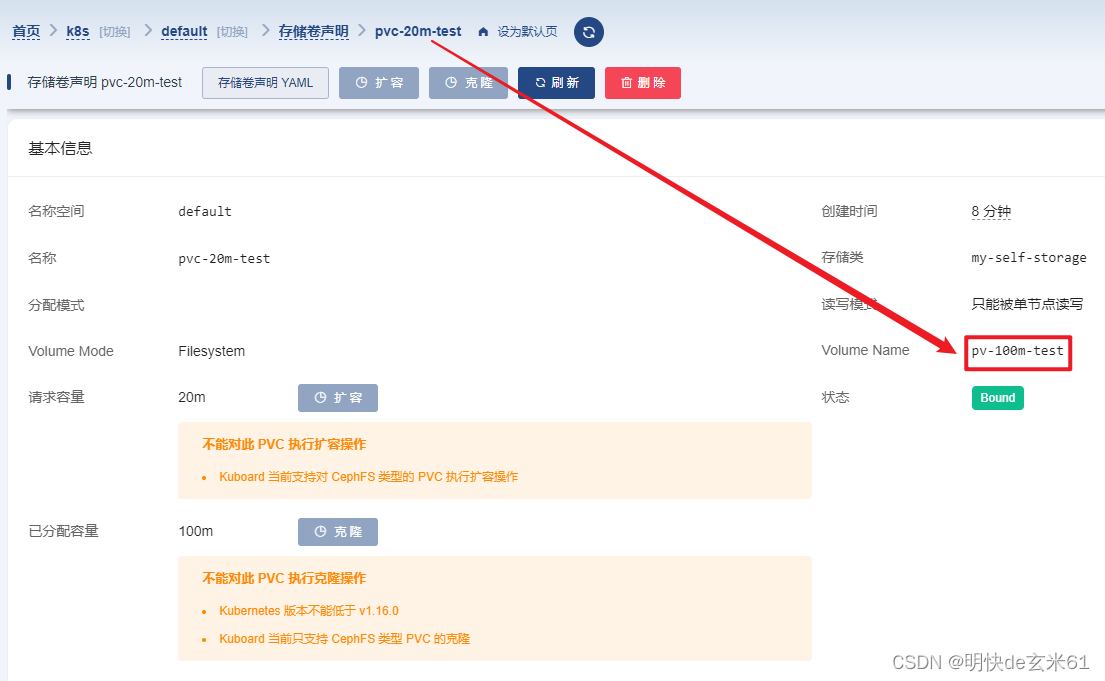
Task: Click the top toolbar 克隆 button
Action: coord(469,83)
